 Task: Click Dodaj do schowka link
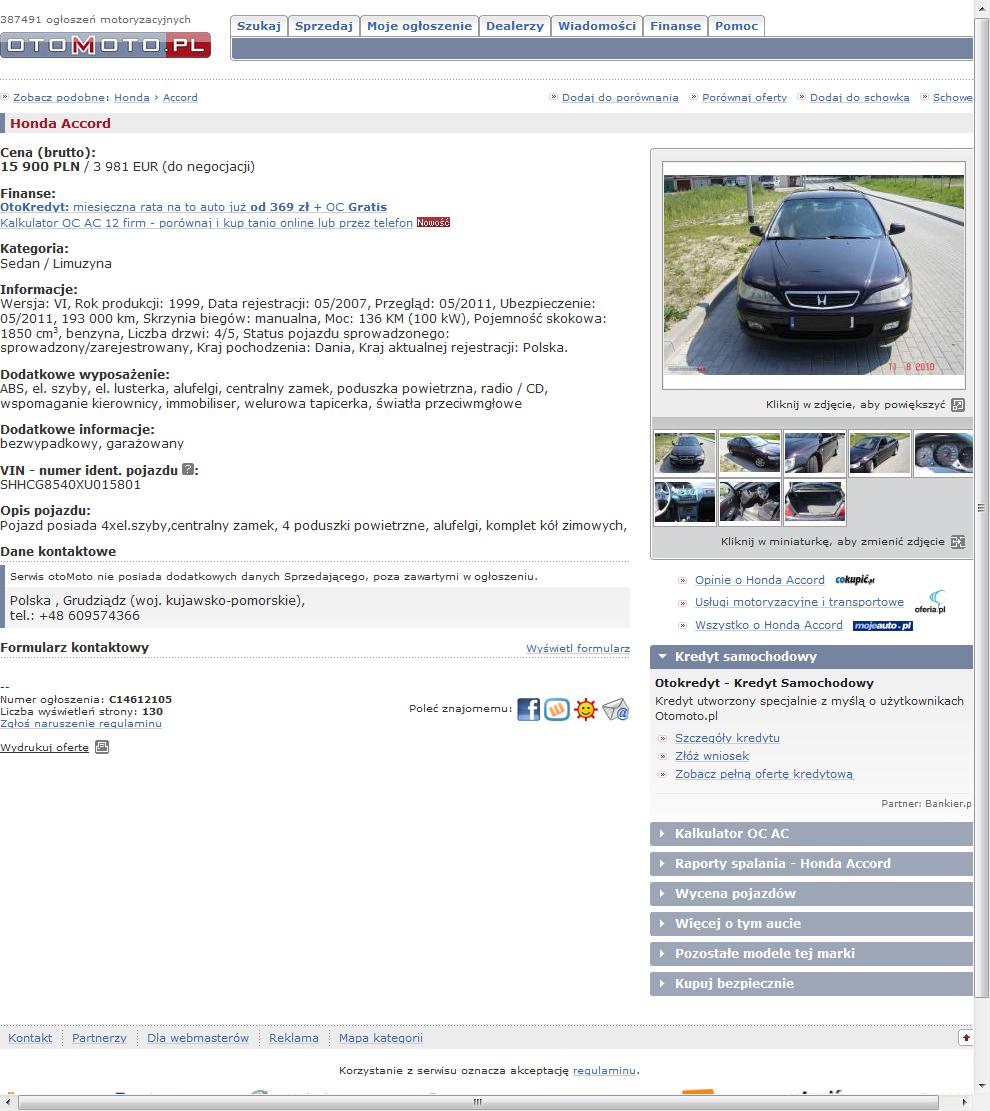click(x=860, y=98)
